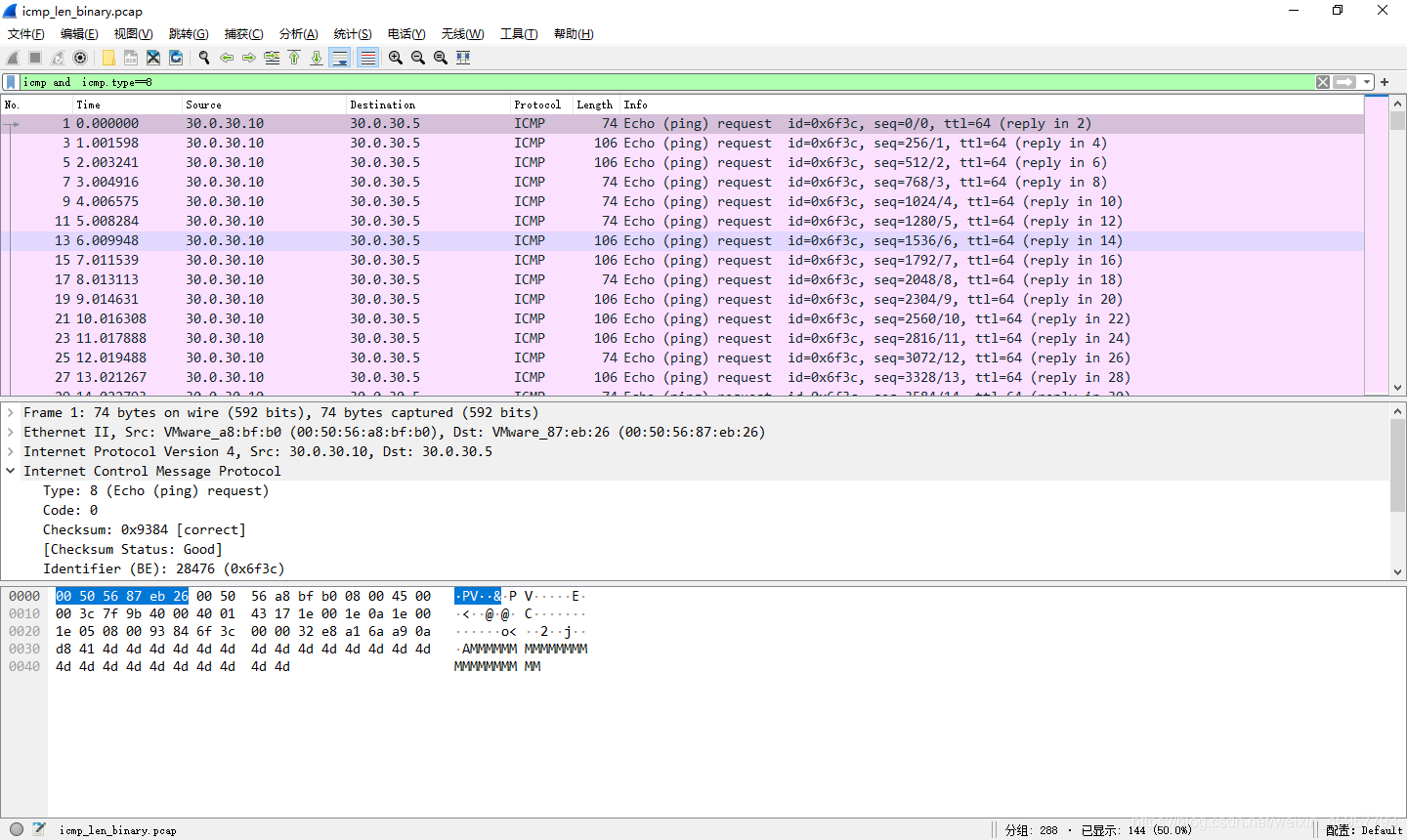This screenshot has height=840, width=1407.
Task: Click packet details scrollbar down arrow
Action: 1397,572
